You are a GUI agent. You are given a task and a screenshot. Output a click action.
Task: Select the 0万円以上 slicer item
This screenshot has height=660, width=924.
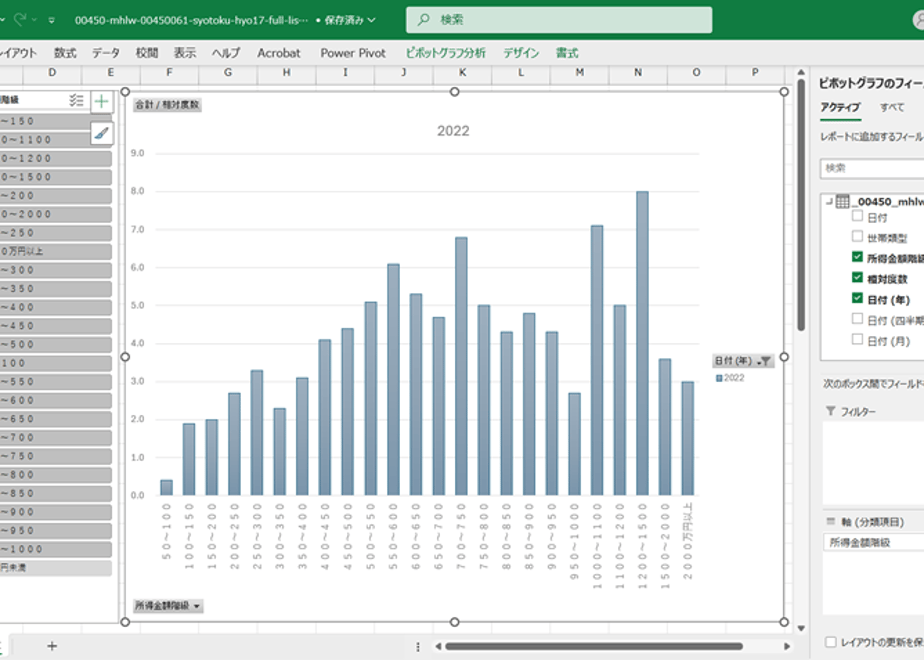click(x=55, y=252)
